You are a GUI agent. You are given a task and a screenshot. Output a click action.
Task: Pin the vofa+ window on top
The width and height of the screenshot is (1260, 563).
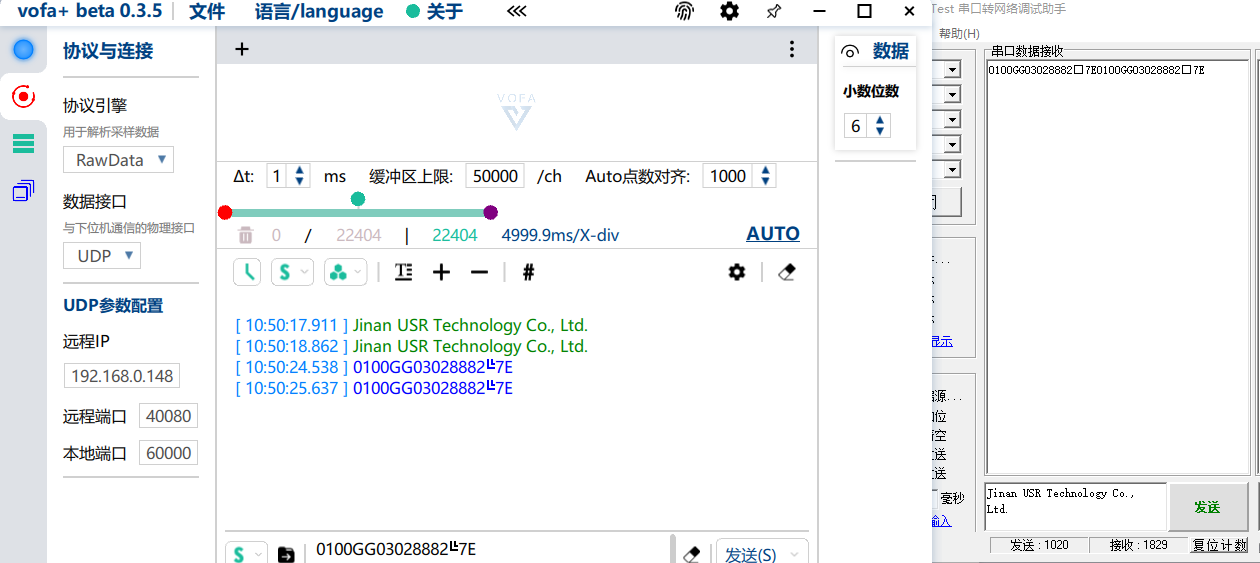tap(773, 12)
